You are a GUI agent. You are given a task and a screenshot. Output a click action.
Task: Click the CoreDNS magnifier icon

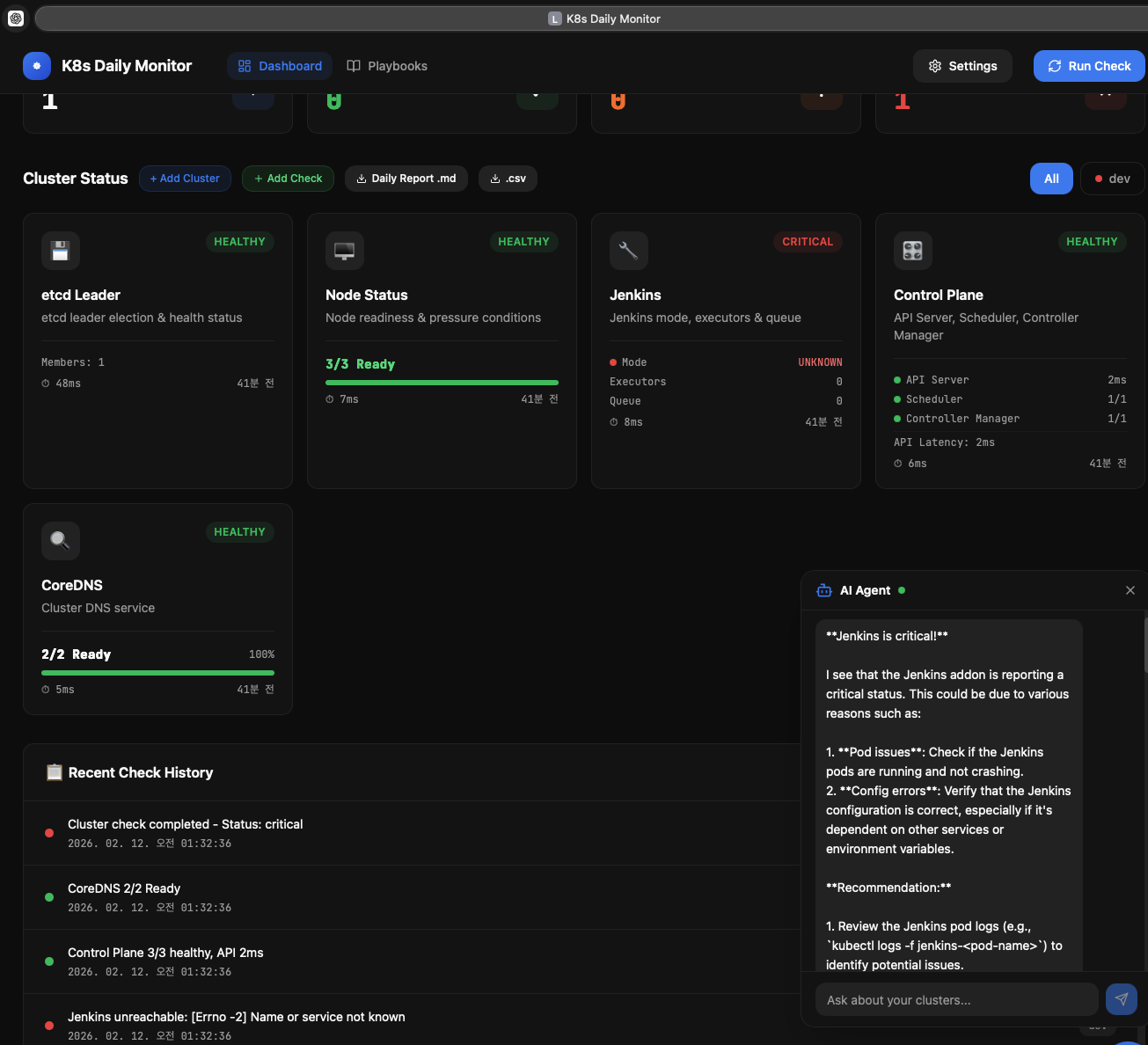click(x=61, y=541)
